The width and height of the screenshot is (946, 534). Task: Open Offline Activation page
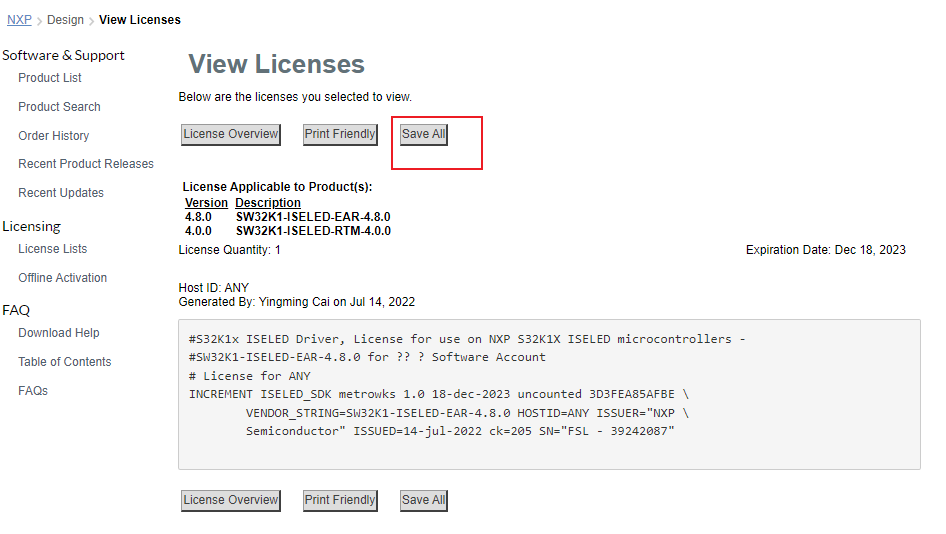62,278
